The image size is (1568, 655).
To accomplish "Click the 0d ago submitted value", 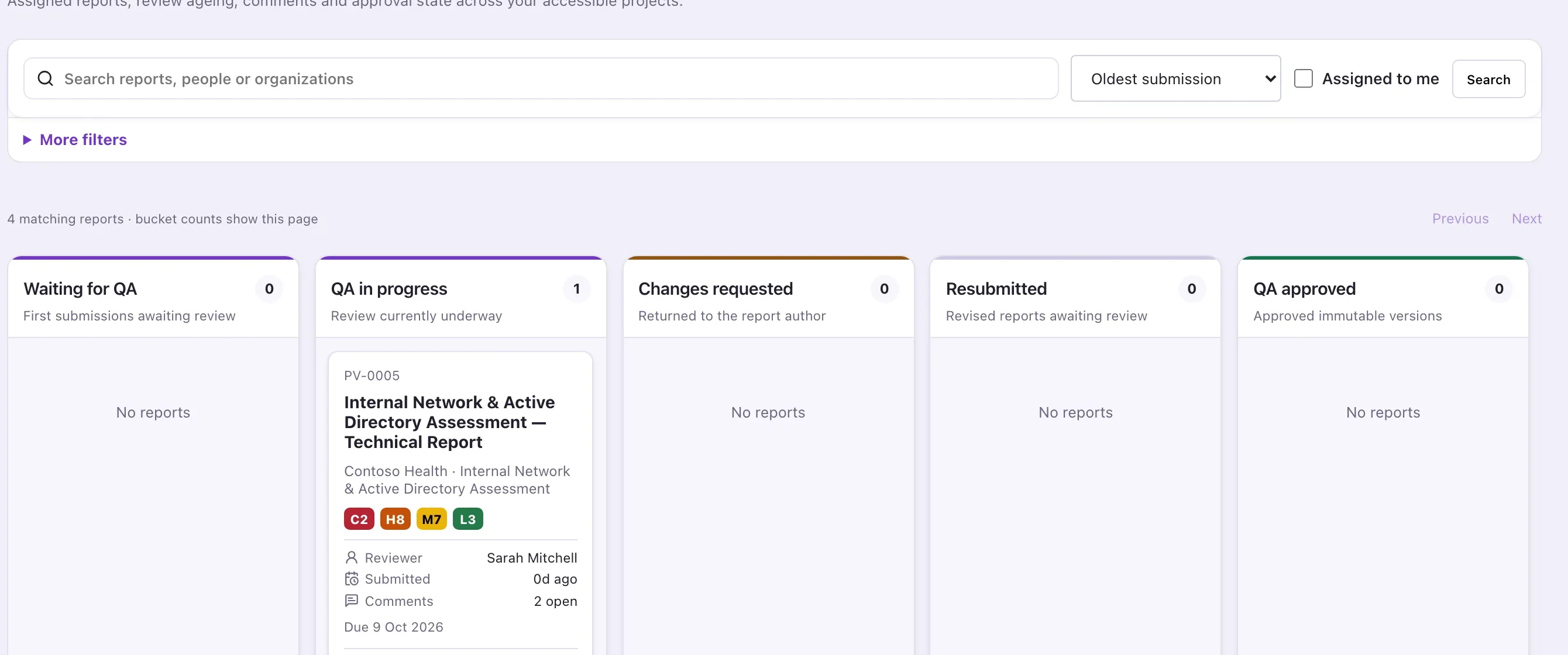I will pos(555,579).
